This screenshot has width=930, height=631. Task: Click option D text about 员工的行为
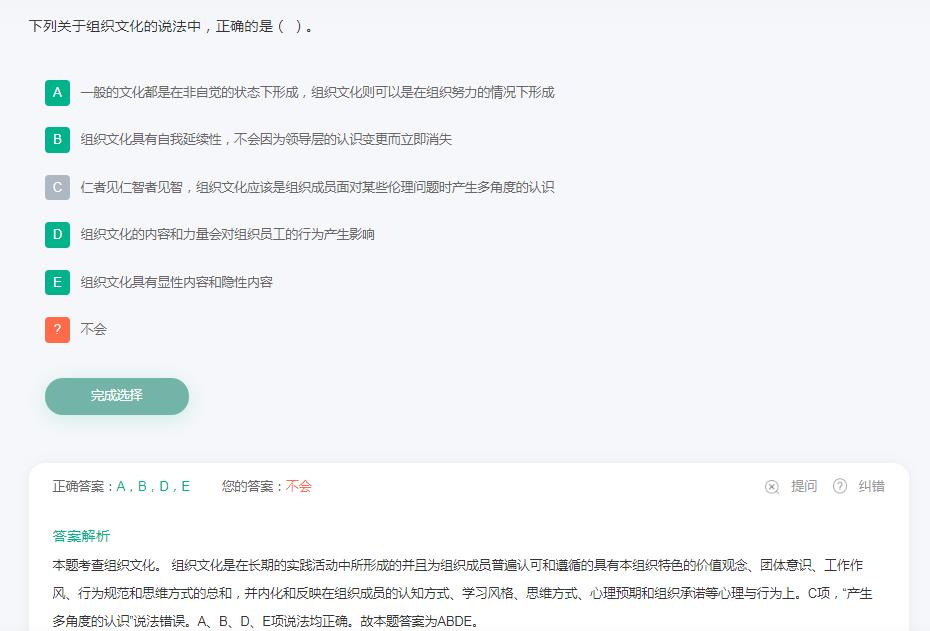[227, 234]
